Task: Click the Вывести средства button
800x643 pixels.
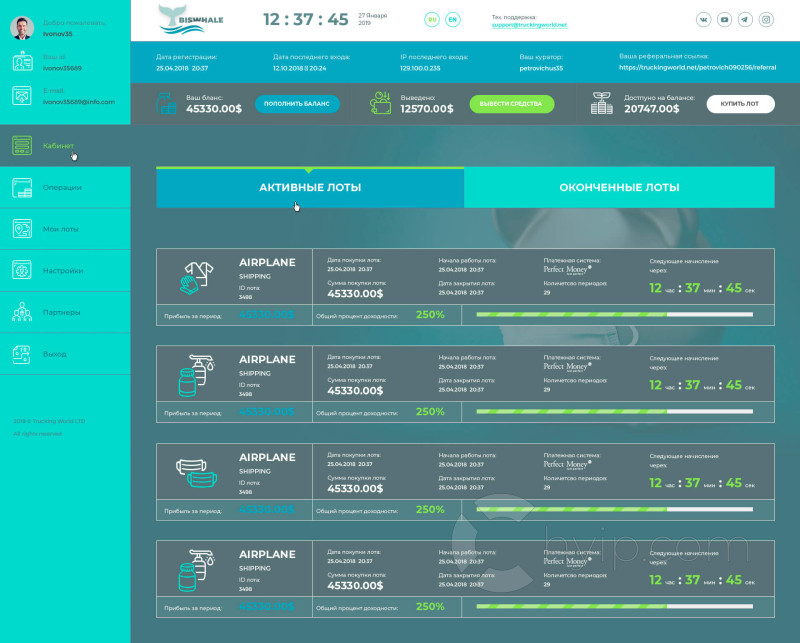Action: [x=512, y=104]
